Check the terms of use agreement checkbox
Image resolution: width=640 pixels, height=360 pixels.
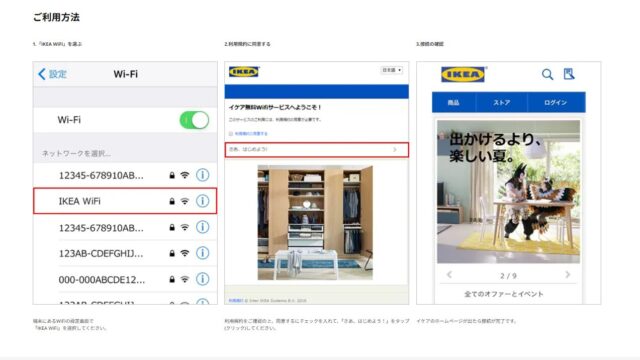coord(231,133)
